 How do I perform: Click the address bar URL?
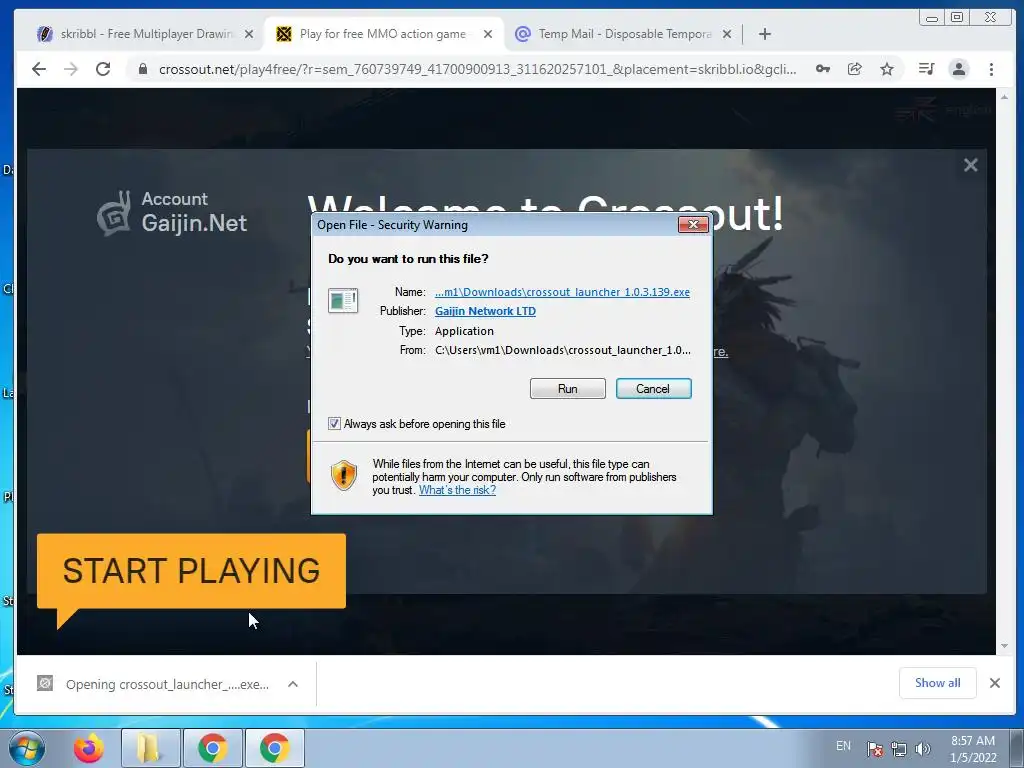(477, 69)
